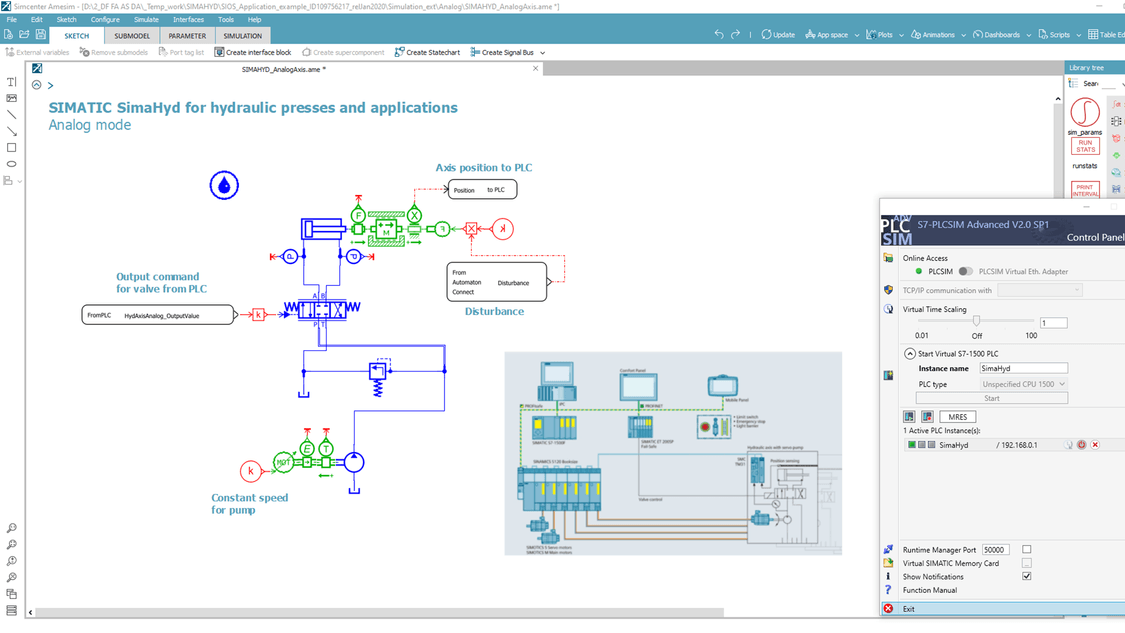Image resolution: width=1125 pixels, height=633 pixels.
Task: Click the SIMATIC hardware topology image
Action: (x=673, y=454)
